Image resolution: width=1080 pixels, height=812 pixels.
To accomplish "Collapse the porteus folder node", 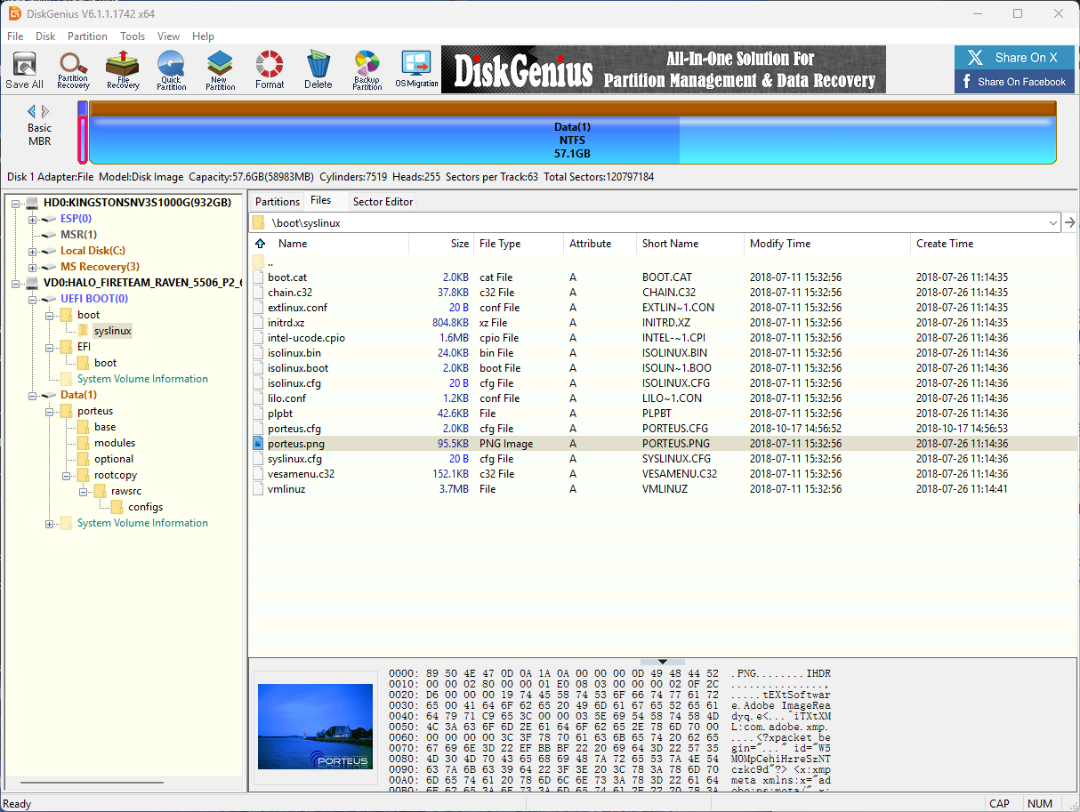I will click(50, 411).
